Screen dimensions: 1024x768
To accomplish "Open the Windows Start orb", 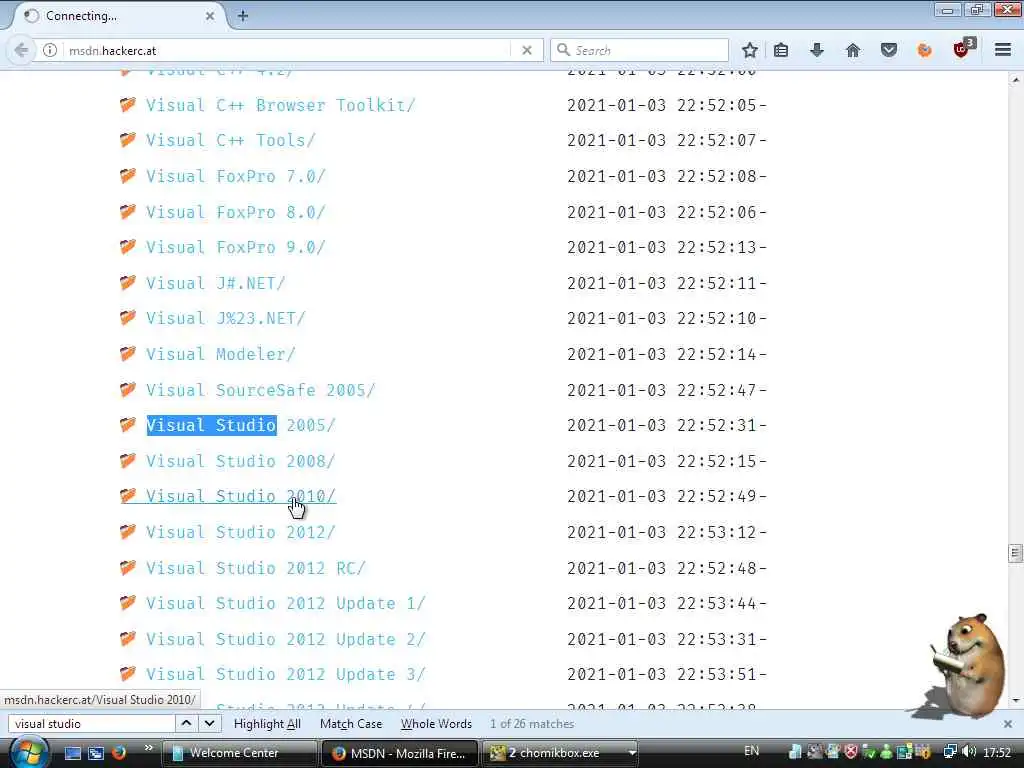I will click(x=29, y=753).
